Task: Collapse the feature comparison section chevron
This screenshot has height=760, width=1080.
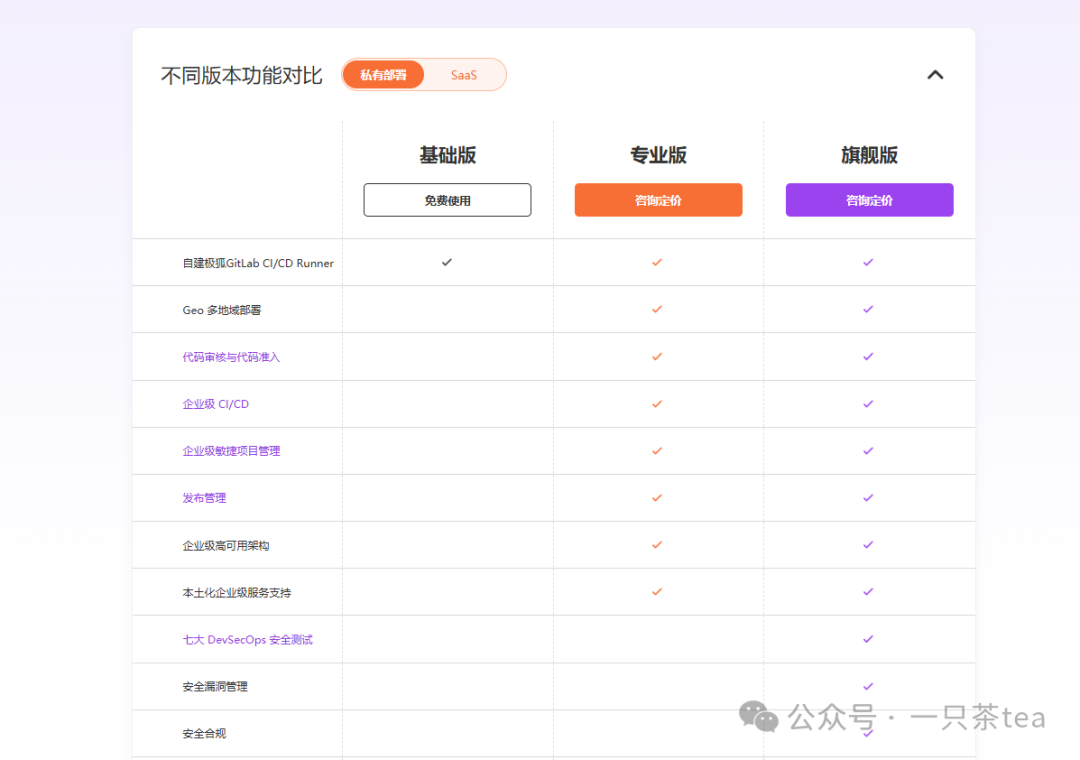Action: pyautogui.click(x=935, y=74)
